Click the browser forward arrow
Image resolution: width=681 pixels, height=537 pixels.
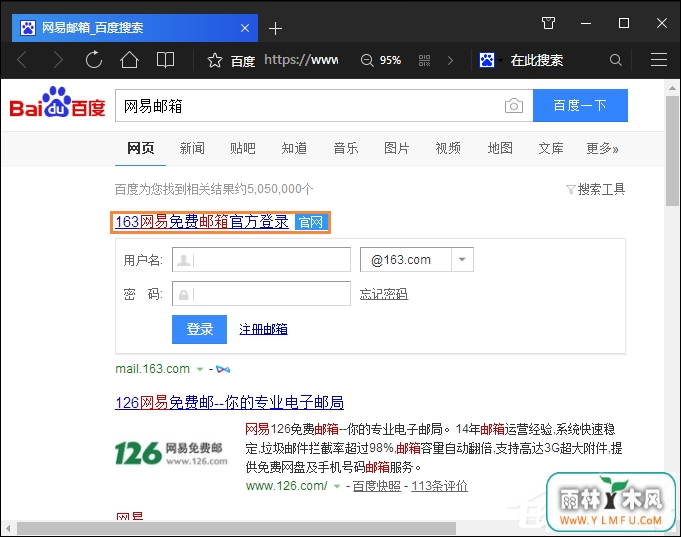pyautogui.click(x=58, y=60)
